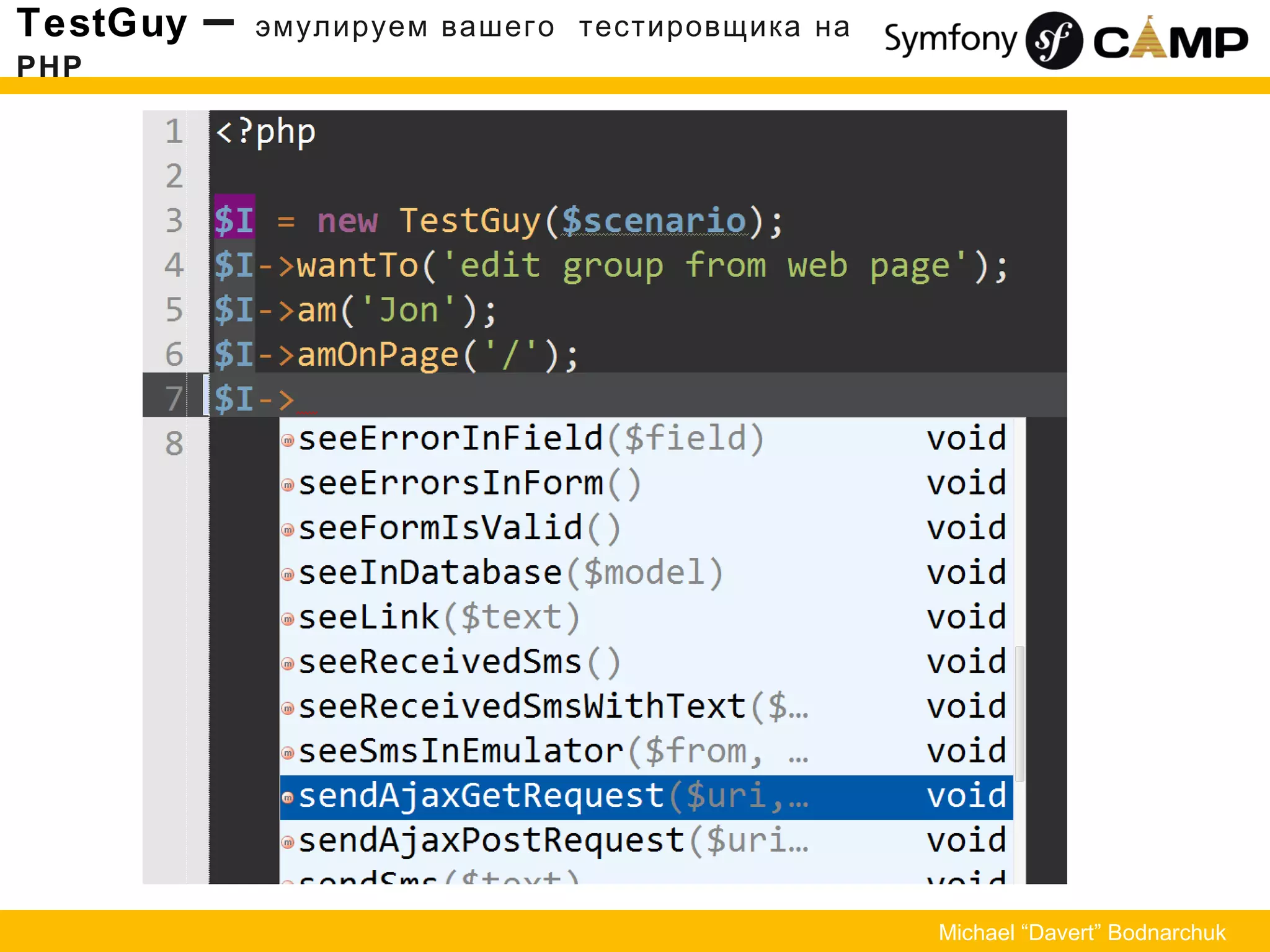Click the $scenario variable on line 3

point(655,222)
